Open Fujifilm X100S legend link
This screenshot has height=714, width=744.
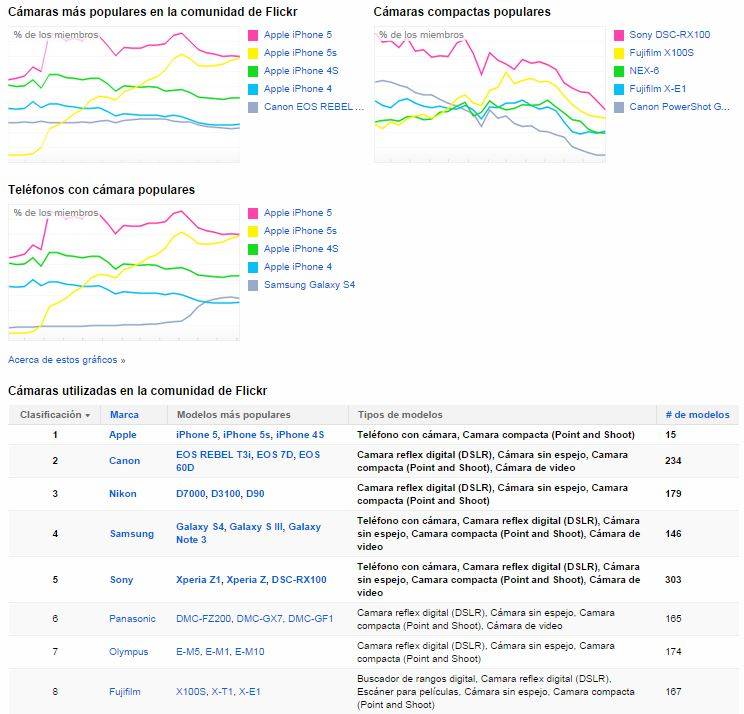point(661,53)
